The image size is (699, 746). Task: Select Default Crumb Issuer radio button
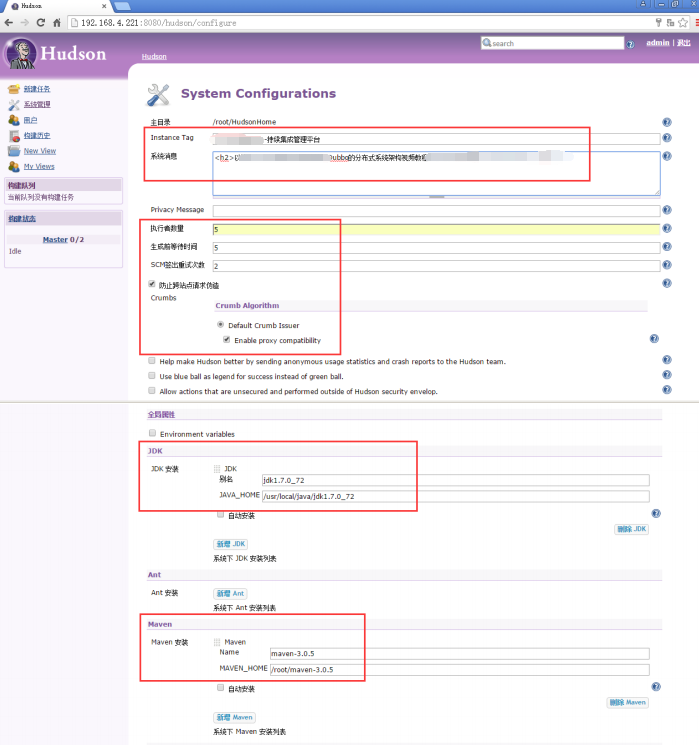220,324
